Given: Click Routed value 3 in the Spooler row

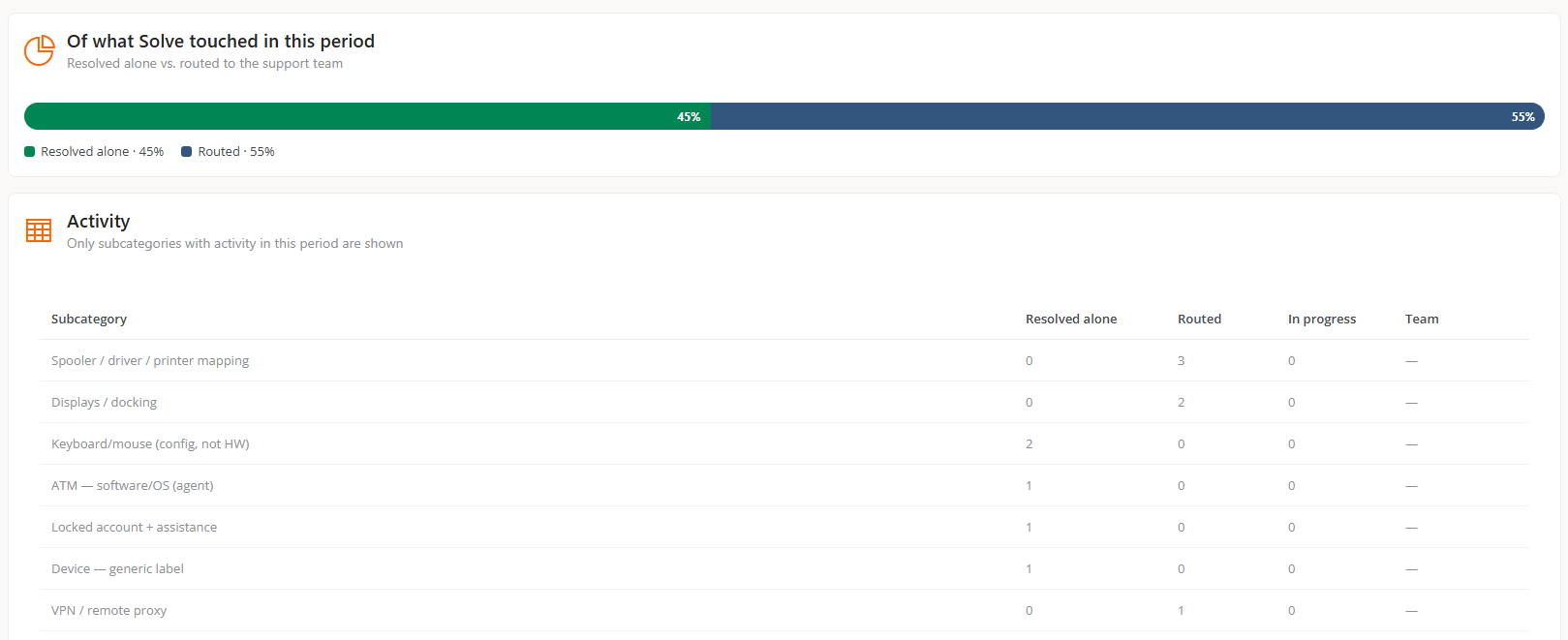Looking at the screenshot, I should pos(1182,360).
